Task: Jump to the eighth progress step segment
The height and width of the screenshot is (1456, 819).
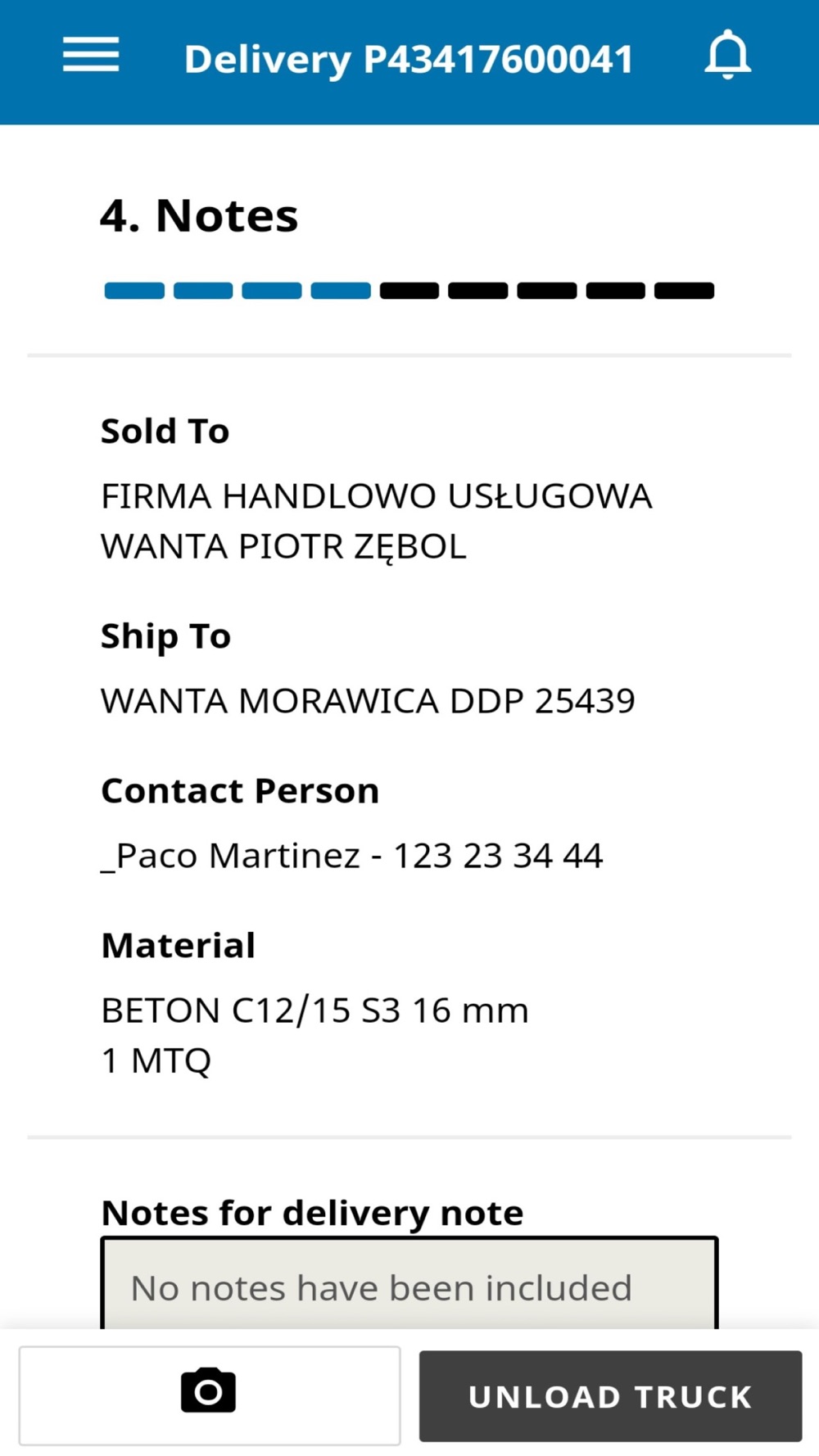Action: pos(616,291)
